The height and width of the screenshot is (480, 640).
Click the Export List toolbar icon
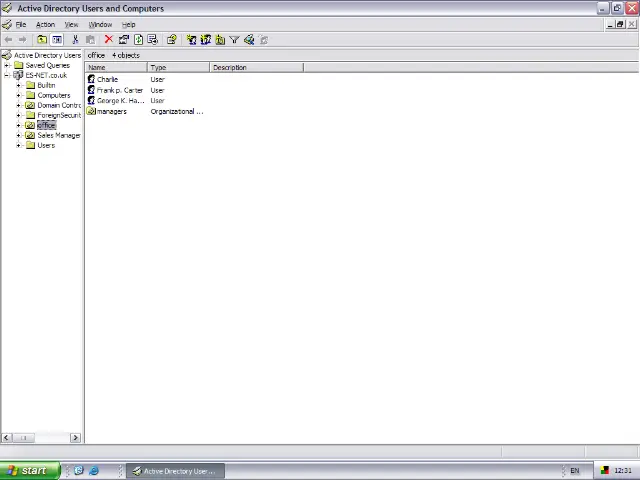click(x=153, y=40)
